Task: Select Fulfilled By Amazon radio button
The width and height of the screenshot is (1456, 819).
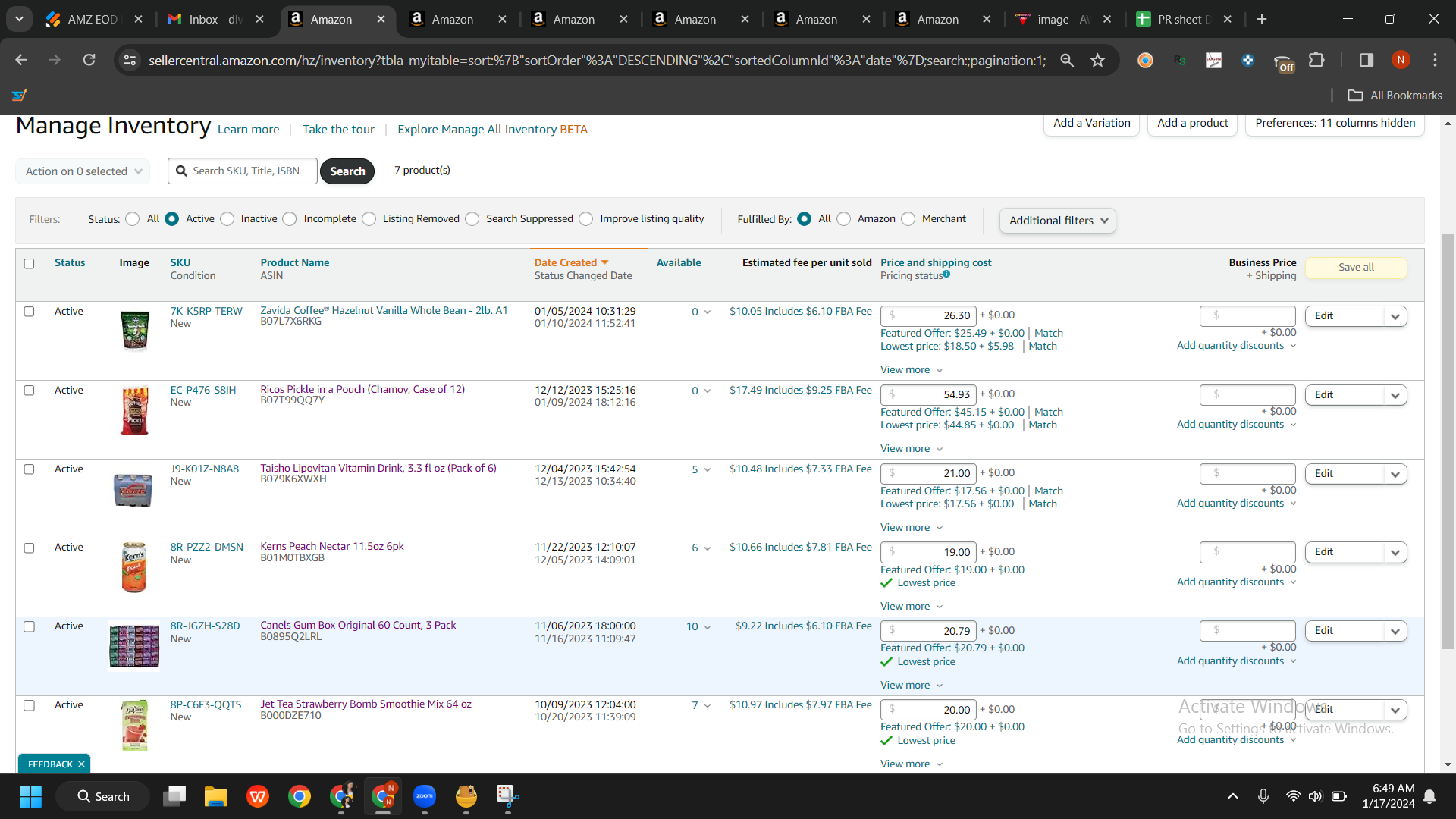Action: point(844,219)
